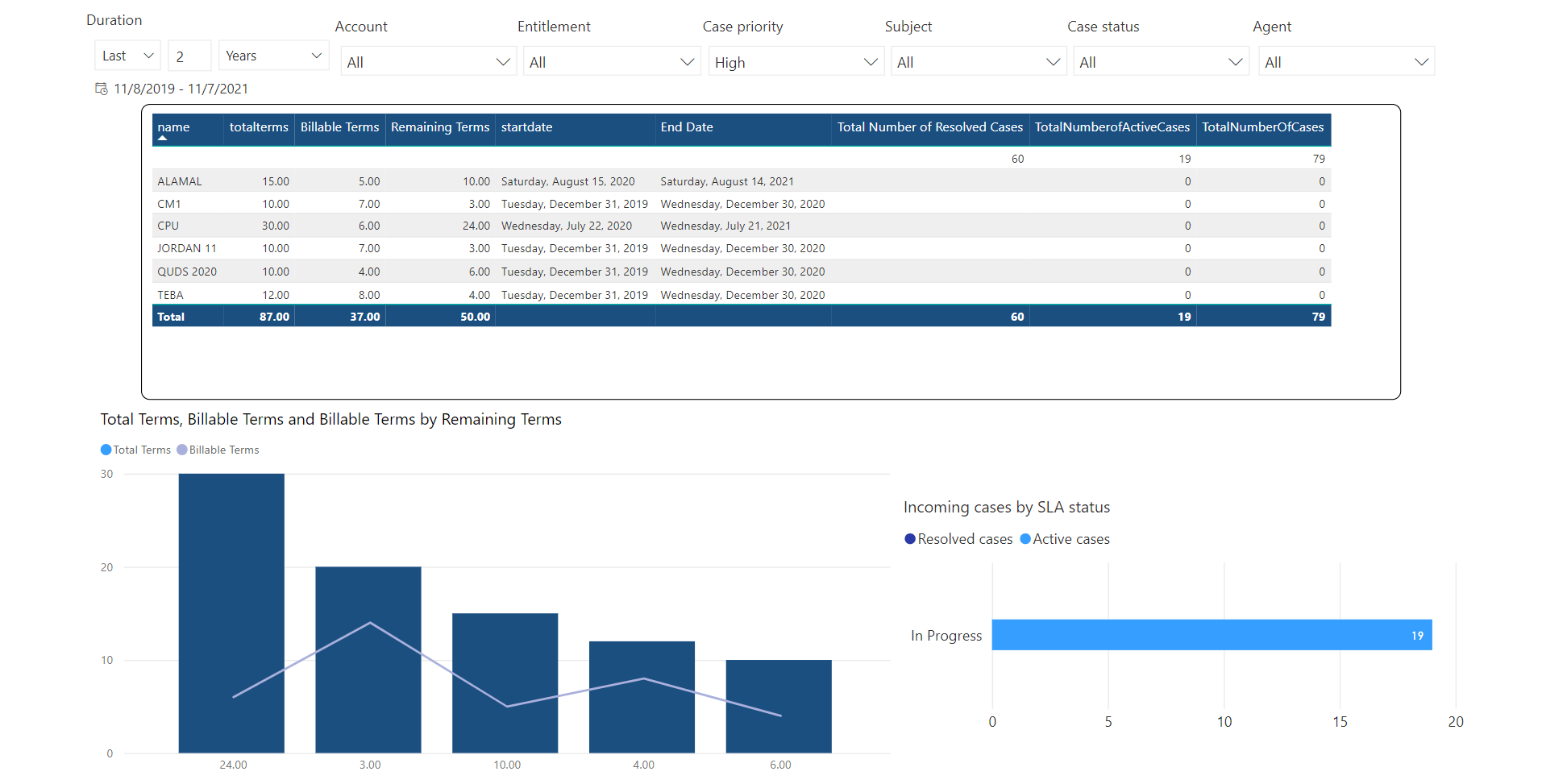
Task: Expand the Entitlement filter dropdown
Action: coord(612,62)
